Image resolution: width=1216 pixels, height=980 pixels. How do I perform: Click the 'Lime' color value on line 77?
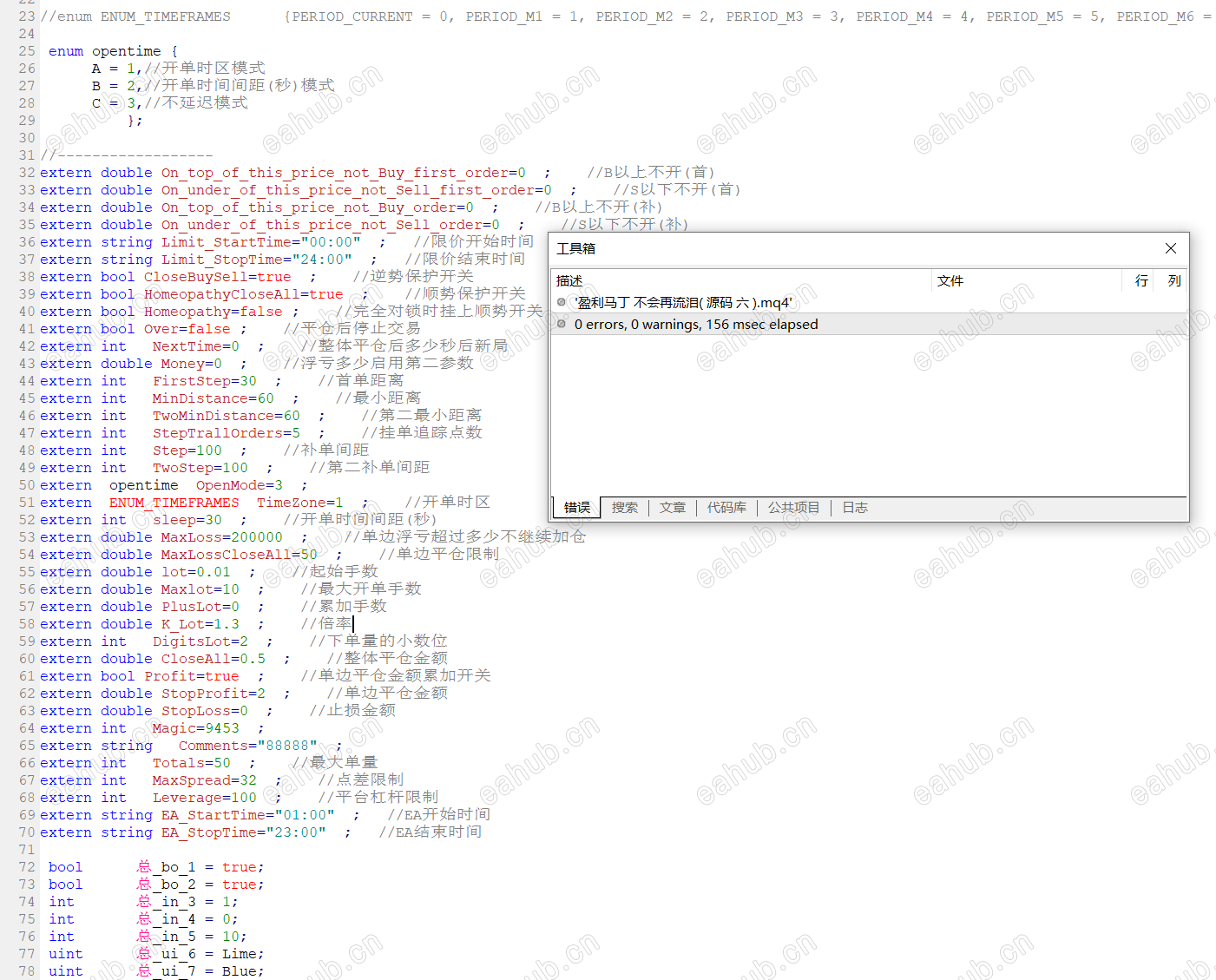pos(239,954)
